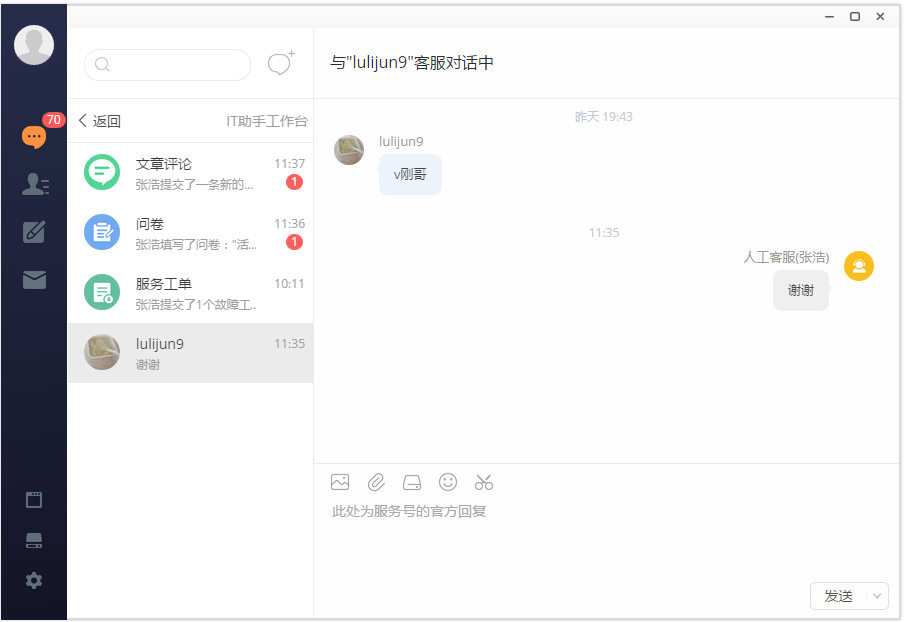Open the cloud disk file icon in toolbar

click(x=412, y=482)
